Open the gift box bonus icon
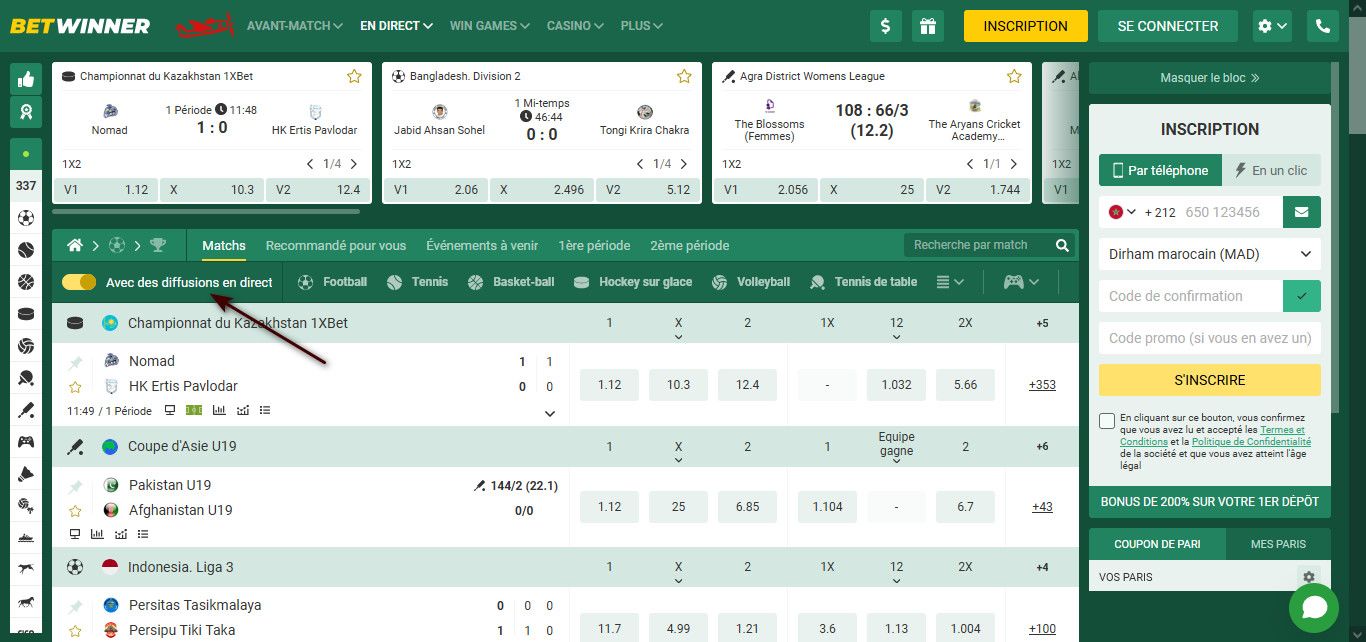 pyautogui.click(x=929, y=26)
